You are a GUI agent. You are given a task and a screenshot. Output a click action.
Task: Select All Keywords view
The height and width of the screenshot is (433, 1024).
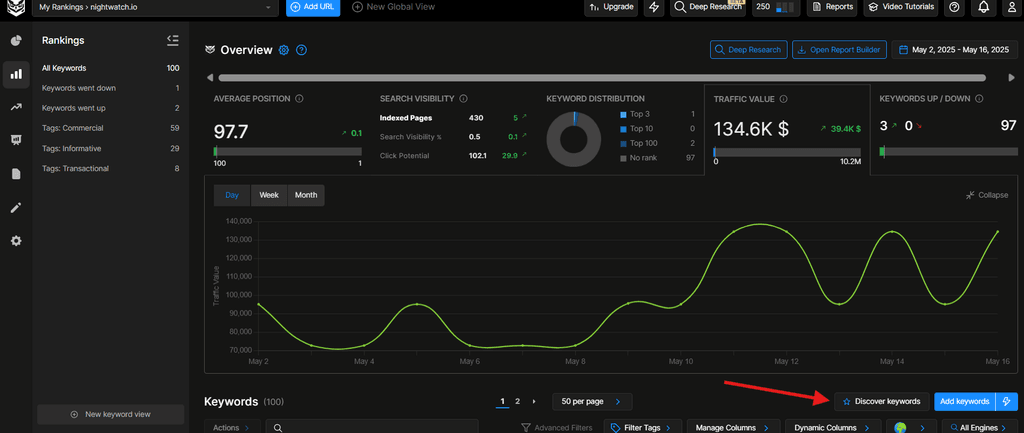[x=110, y=68]
